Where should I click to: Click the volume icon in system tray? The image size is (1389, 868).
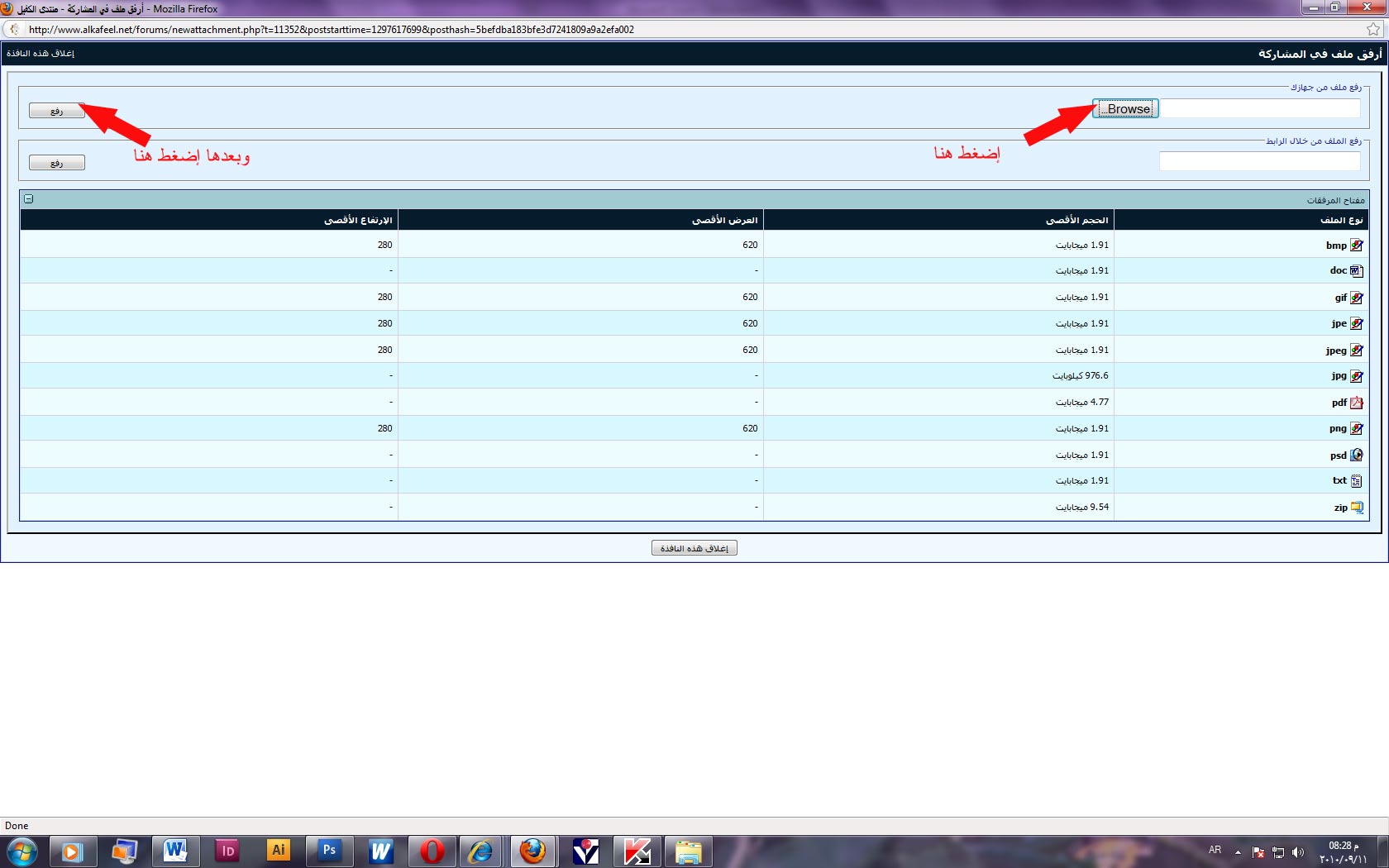click(x=1298, y=852)
